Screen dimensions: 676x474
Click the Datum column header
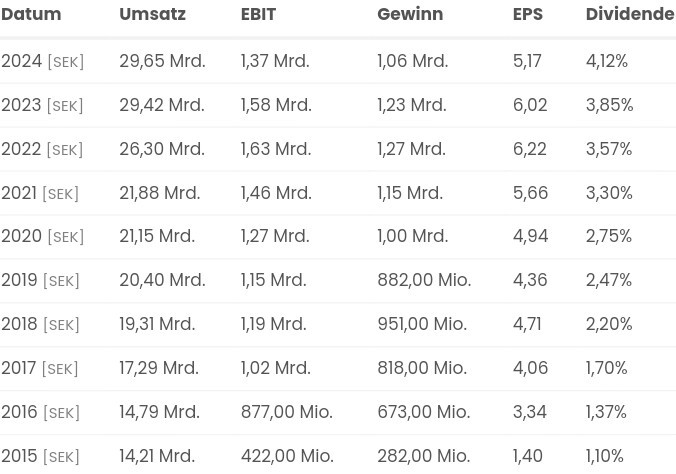pos(31,14)
